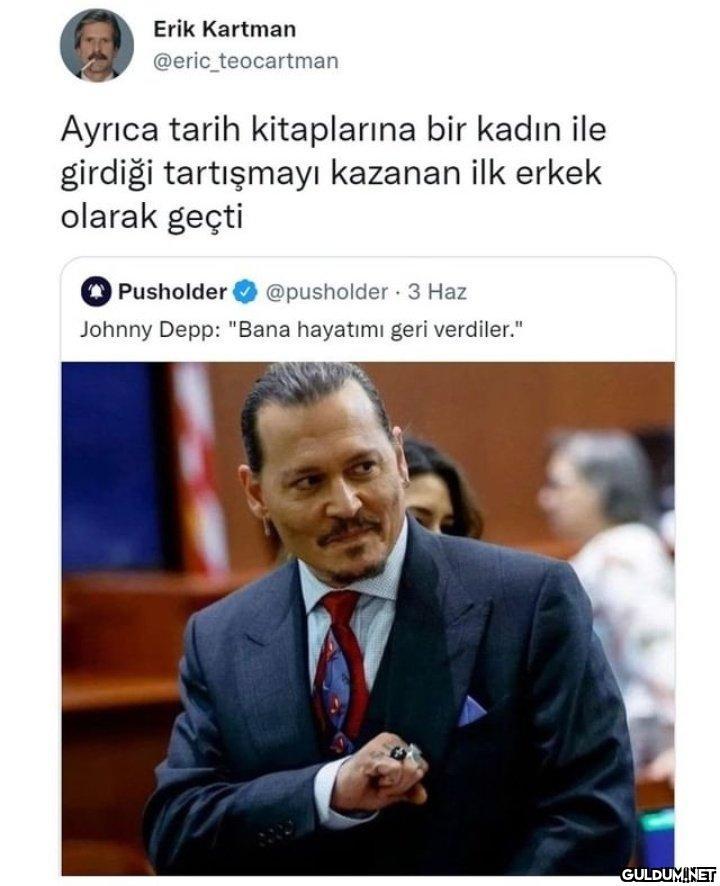Click the Pusholder bell logo avatar
720x886 pixels.
96,292
